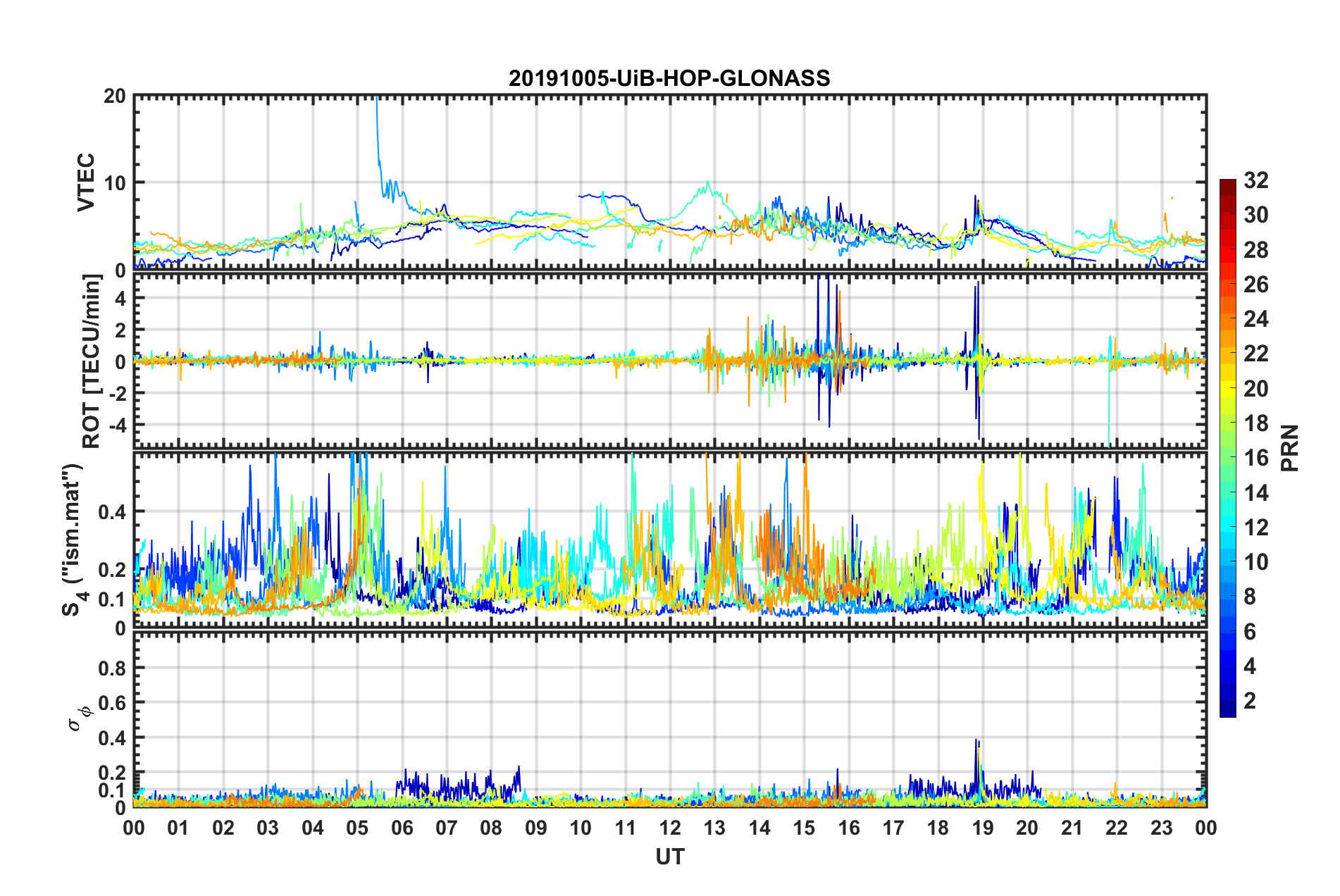Click the S4 axis tick label 0.2
The image size is (1340, 896).
[x=112, y=570]
